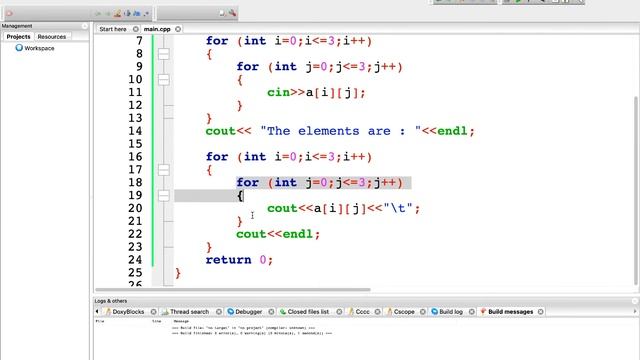
Task: Click the red icon at toolbar's left end
Action: click(x=9, y=13)
